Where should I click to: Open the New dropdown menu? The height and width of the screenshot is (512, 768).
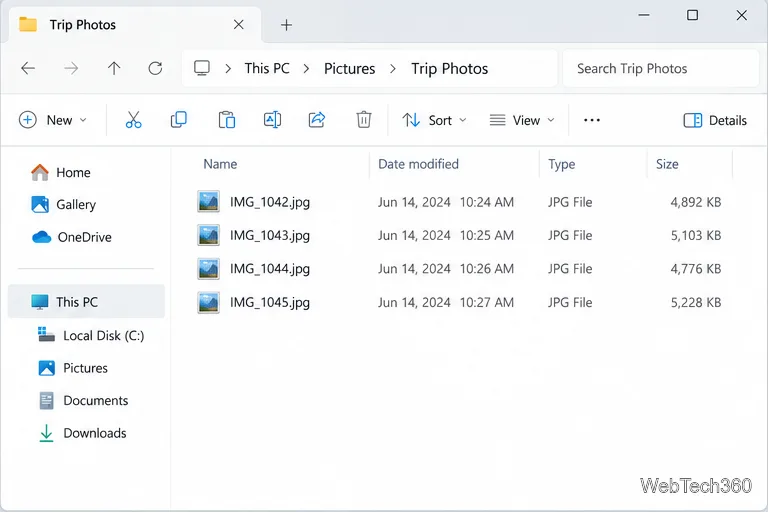[x=53, y=120]
